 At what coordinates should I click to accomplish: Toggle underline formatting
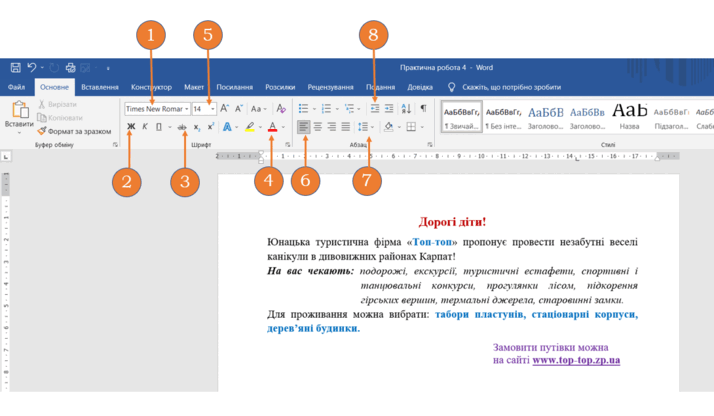coord(158,127)
